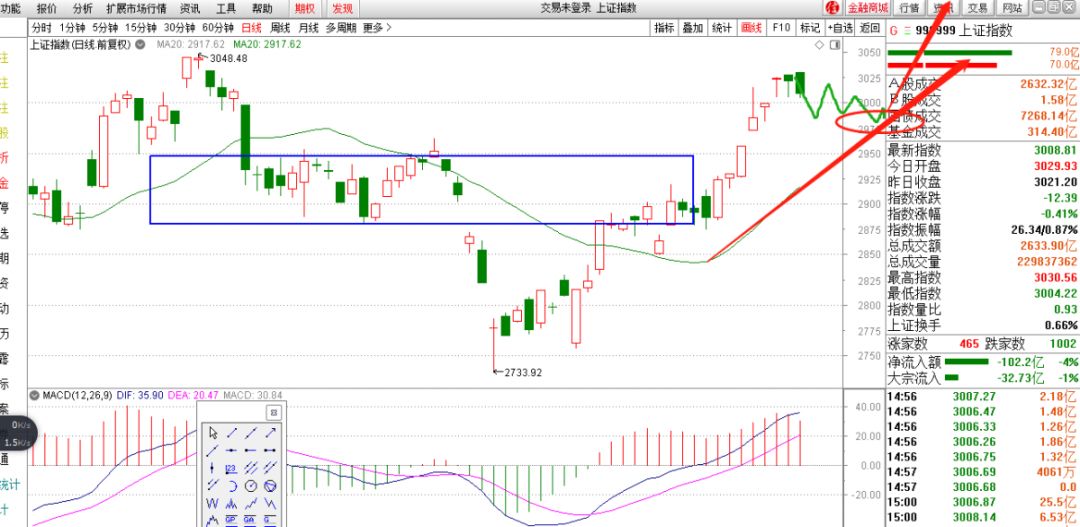This screenshot has width=1080, height=527.
Task: Open the 多周期 multi-period view
Action: click(341, 28)
